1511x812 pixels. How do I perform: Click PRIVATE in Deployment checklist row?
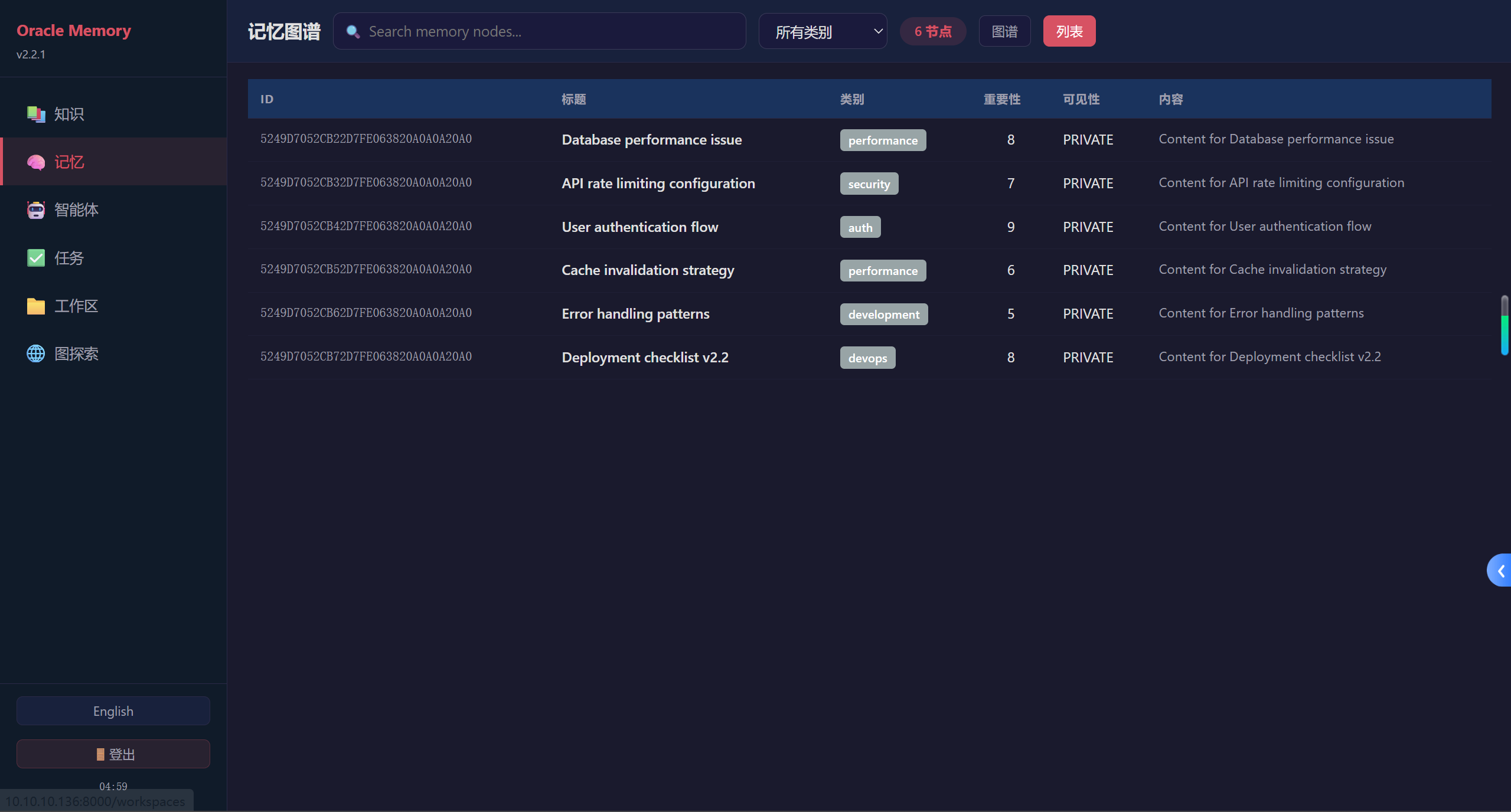[x=1088, y=358]
